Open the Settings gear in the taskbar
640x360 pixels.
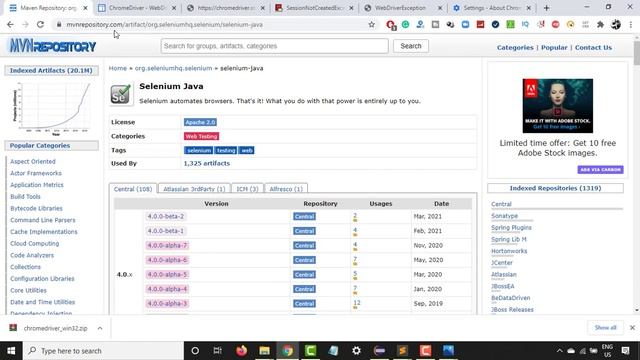pos(356,351)
